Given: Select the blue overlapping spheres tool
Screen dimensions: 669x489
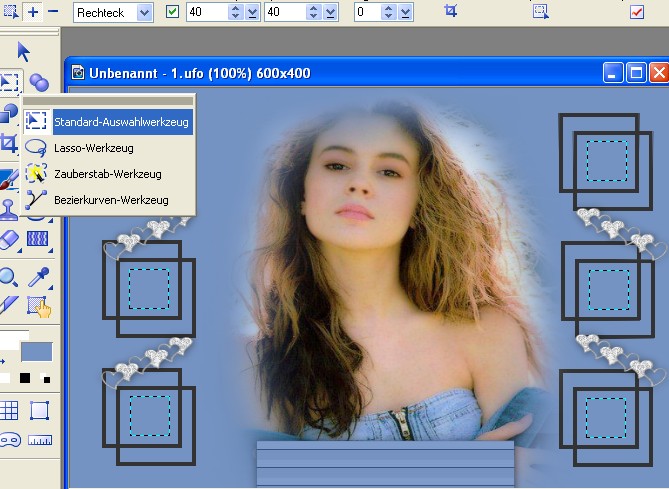Looking at the screenshot, I should point(39,82).
